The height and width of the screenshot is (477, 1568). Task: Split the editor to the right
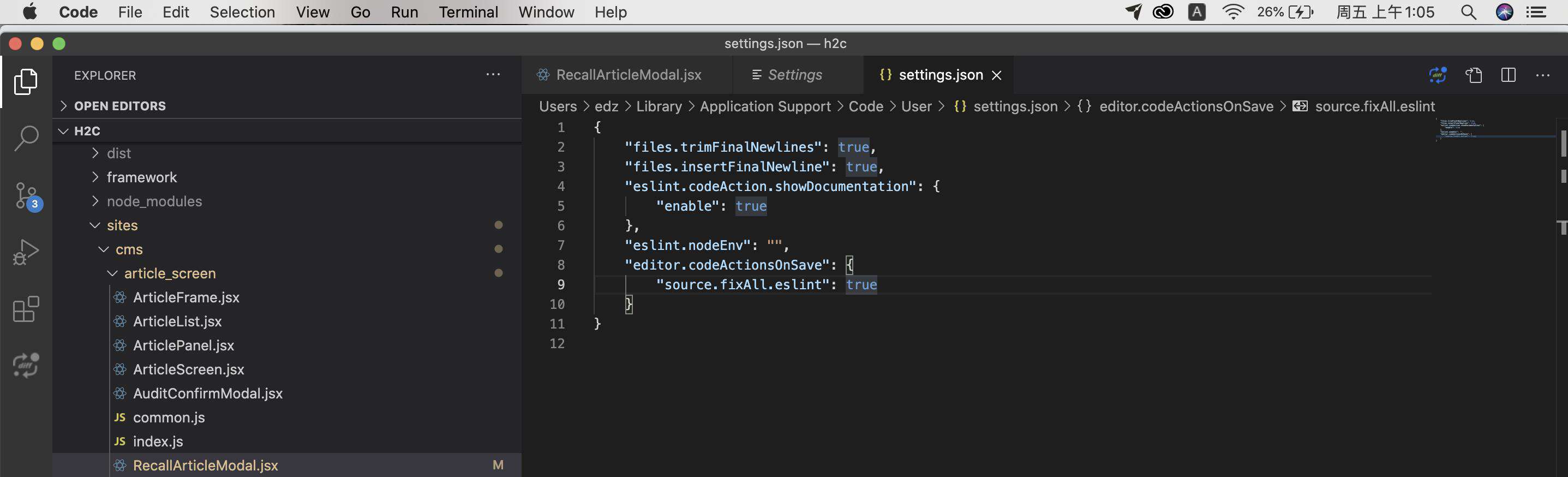click(x=1509, y=75)
